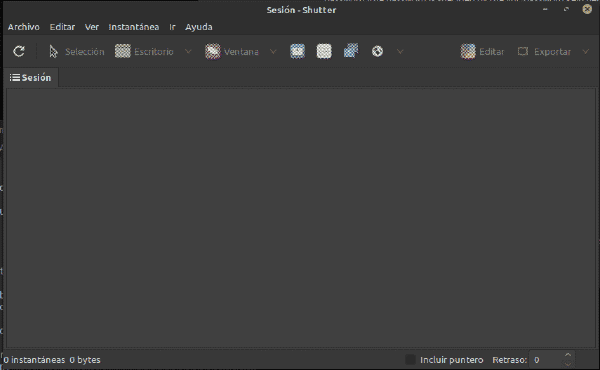
Task: Click the Editar toolbar button
Action: [482, 51]
